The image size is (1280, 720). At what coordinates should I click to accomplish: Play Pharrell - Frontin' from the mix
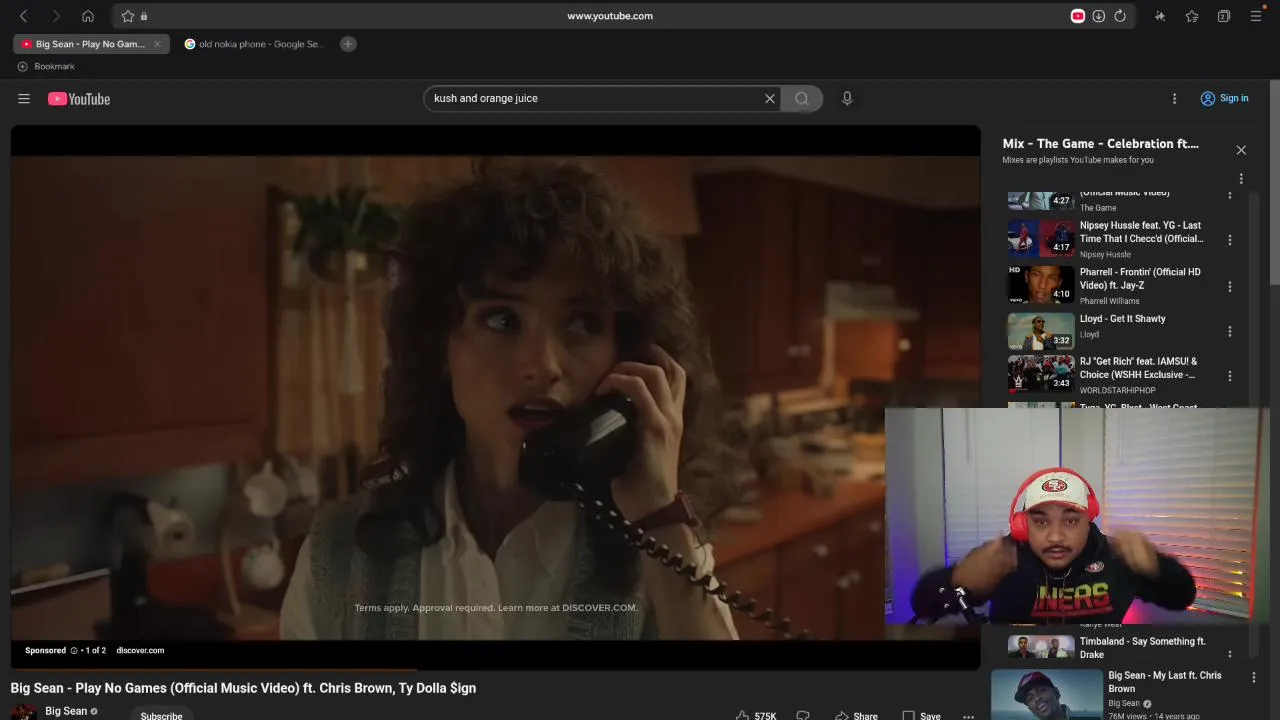(1140, 278)
